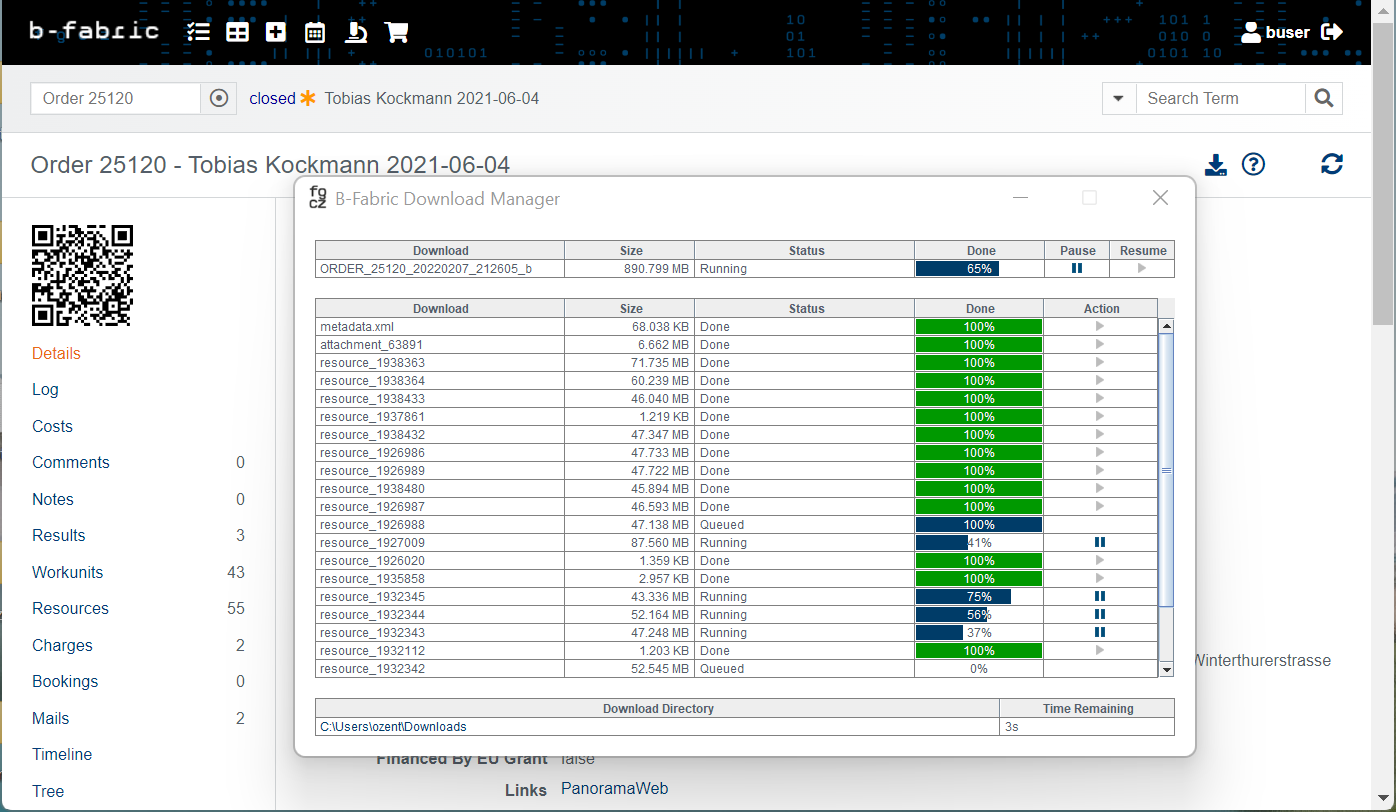Click the 65% overall progress bar
This screenshot has height=812, width=1396.
[979, 268]
